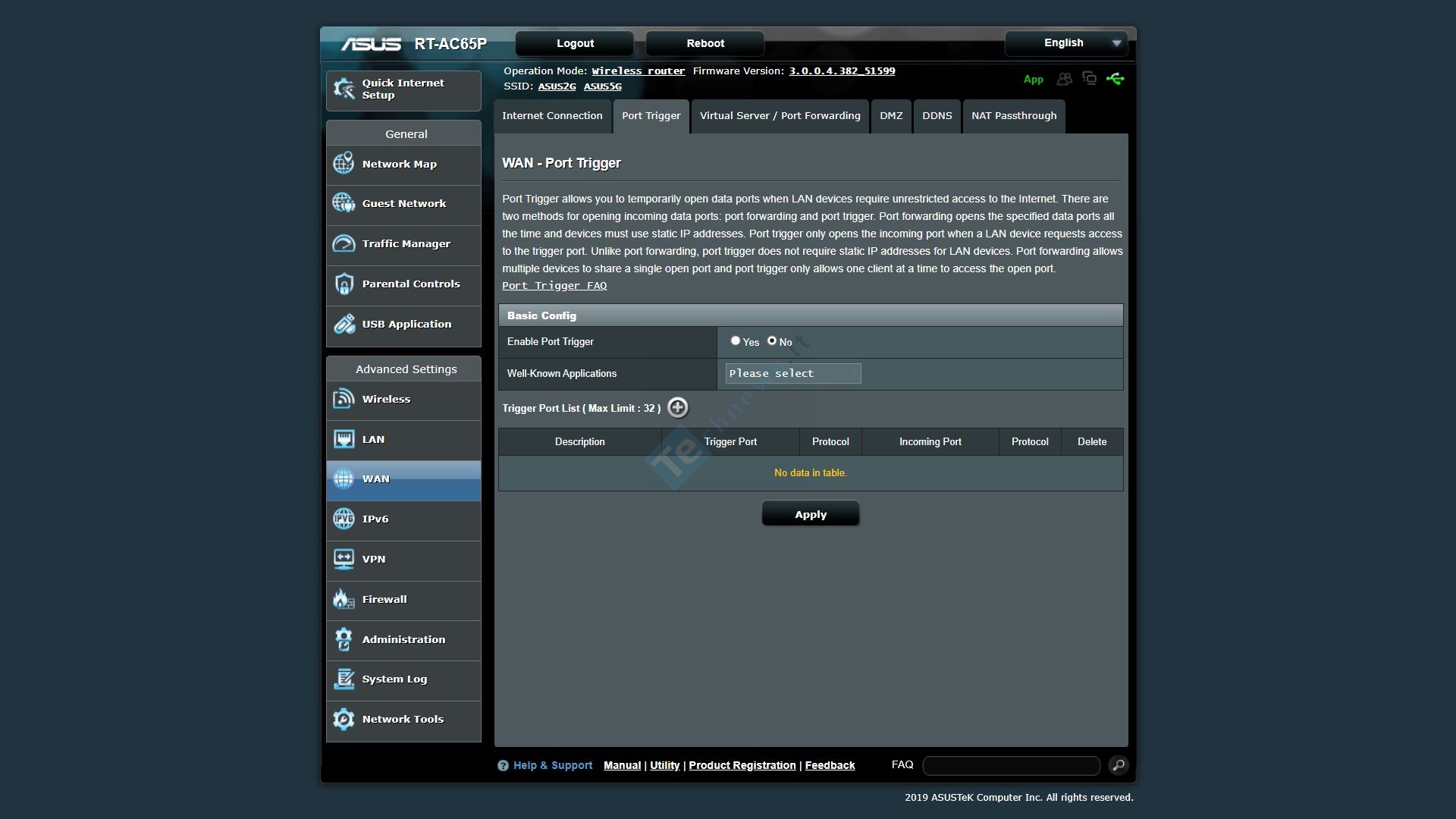Open the English language dropdown

[x=1066, y=43]
